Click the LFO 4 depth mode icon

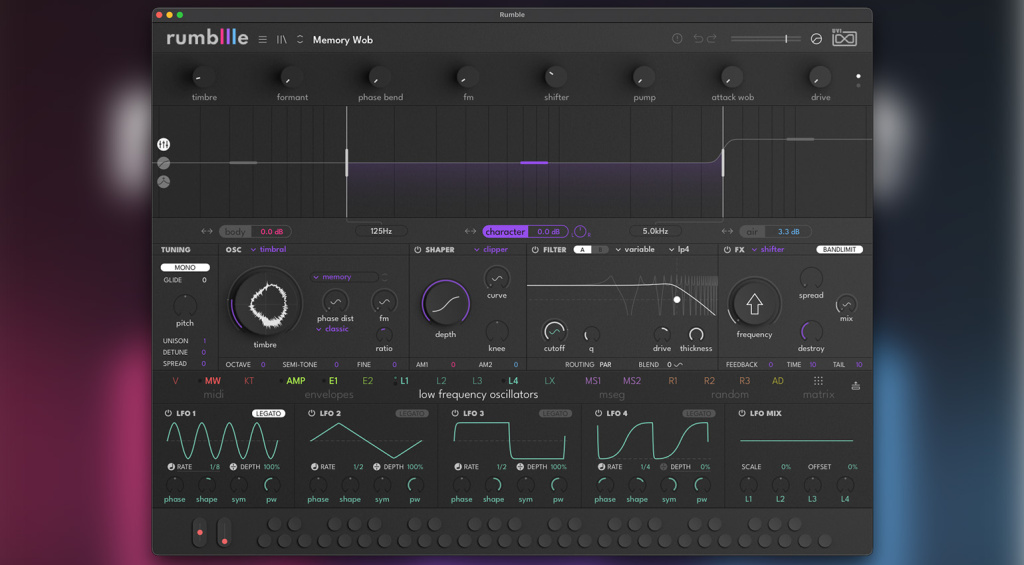pos(664,467)
